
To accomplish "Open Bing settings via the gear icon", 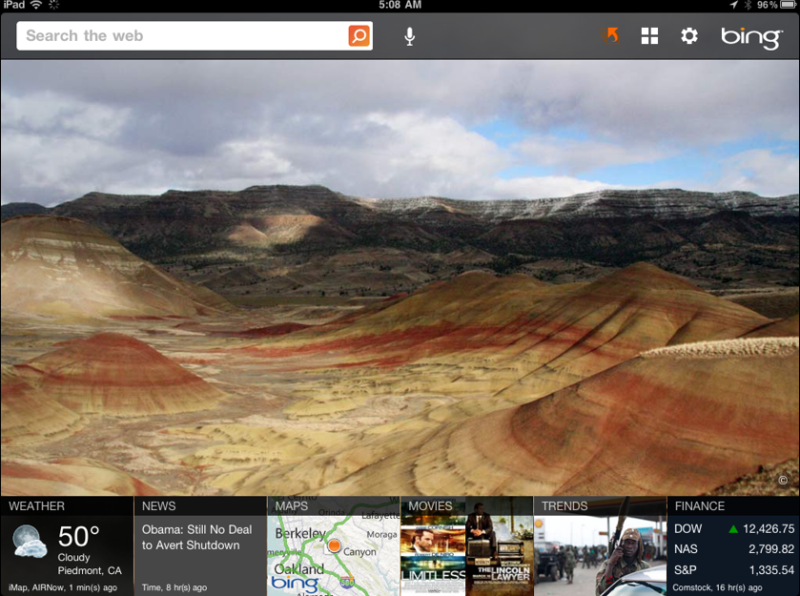I will pos(689,35).
